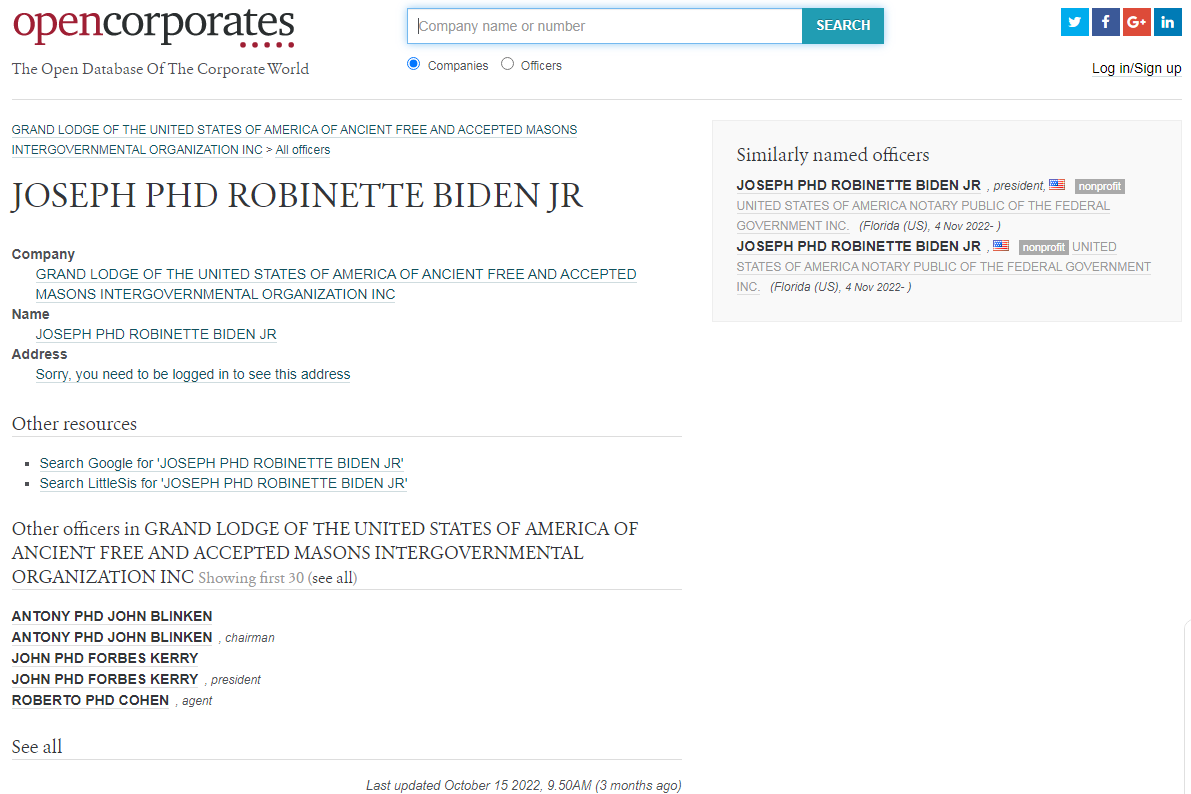Focus the Company name or number search field
Screen dimensions: 1191x794
(x=605, y=26)
